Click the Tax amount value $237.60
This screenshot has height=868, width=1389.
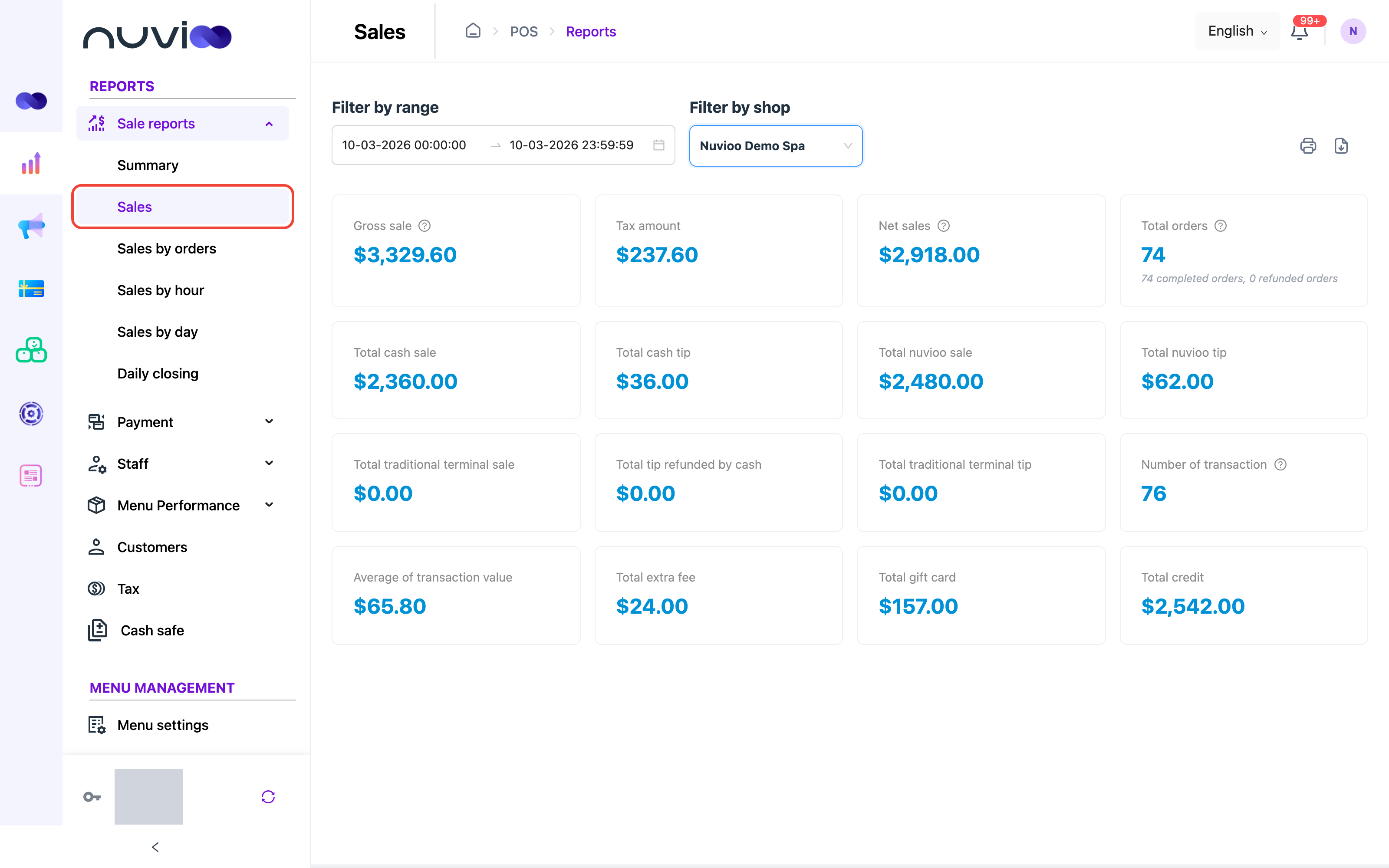657,255
